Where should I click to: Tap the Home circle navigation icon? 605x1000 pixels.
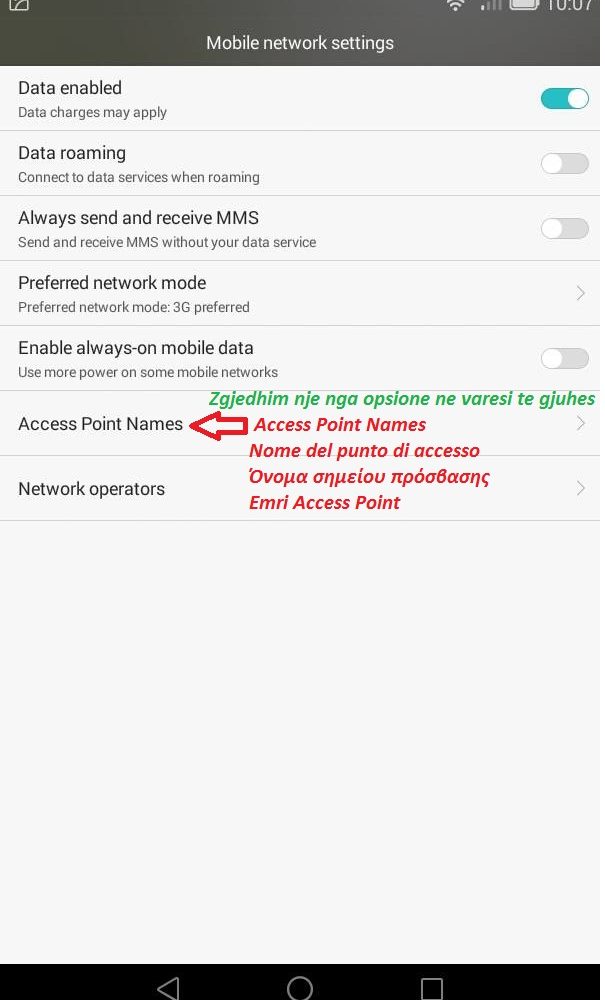(300, 987)
